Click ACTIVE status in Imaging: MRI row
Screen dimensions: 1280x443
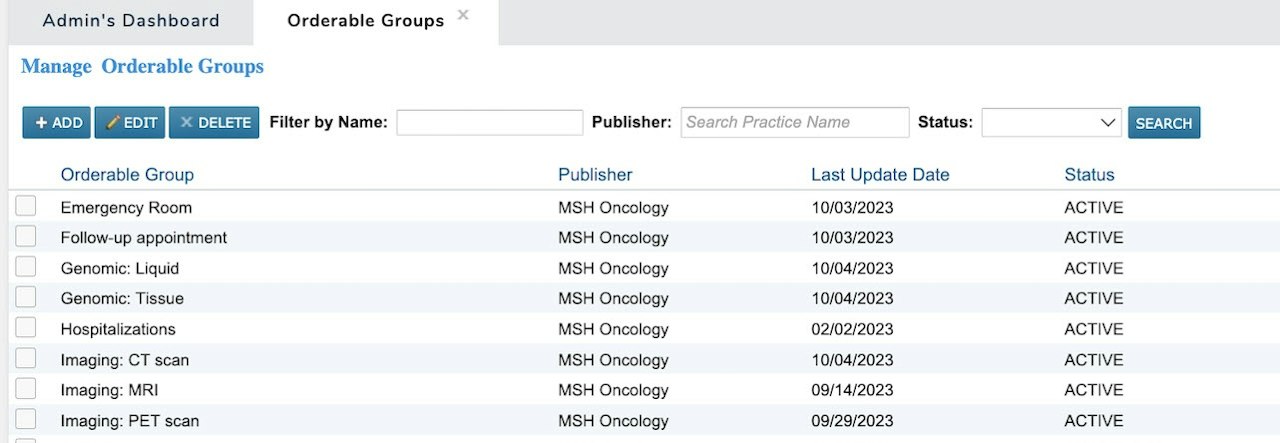tap(1094, 390)
